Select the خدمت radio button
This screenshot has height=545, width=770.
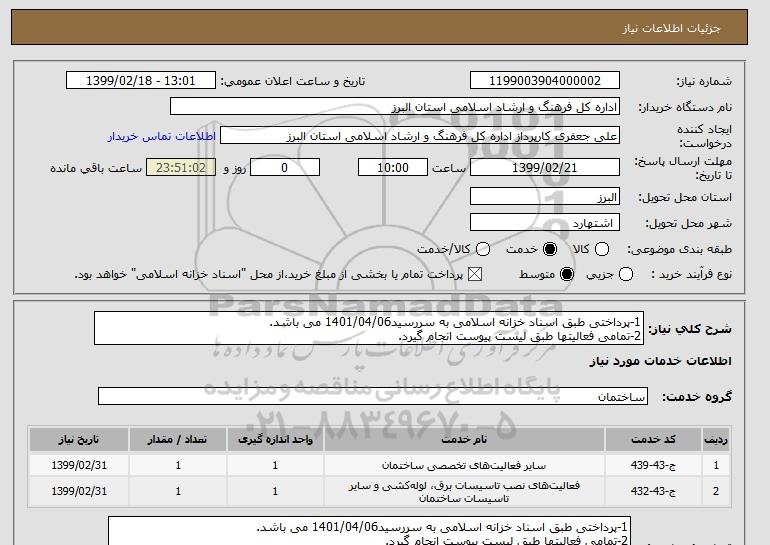coord(550,249)
